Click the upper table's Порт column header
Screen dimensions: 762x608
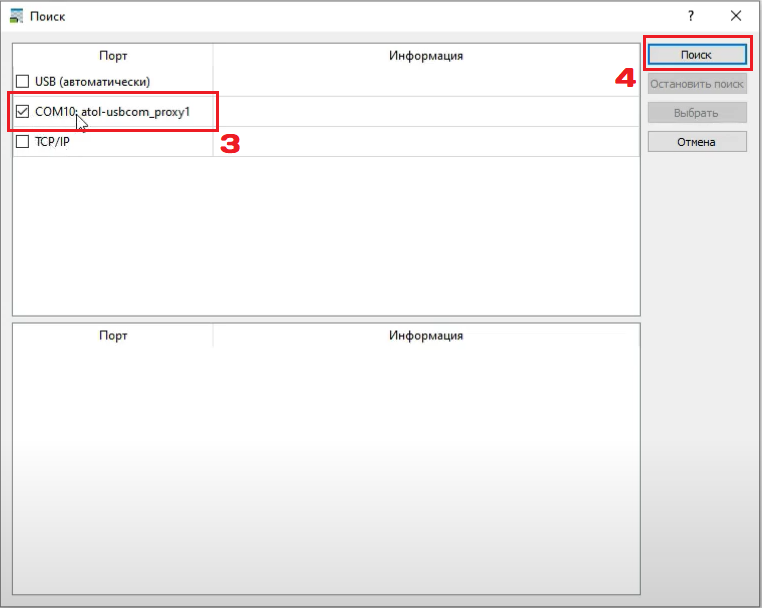tap(113, 56)
